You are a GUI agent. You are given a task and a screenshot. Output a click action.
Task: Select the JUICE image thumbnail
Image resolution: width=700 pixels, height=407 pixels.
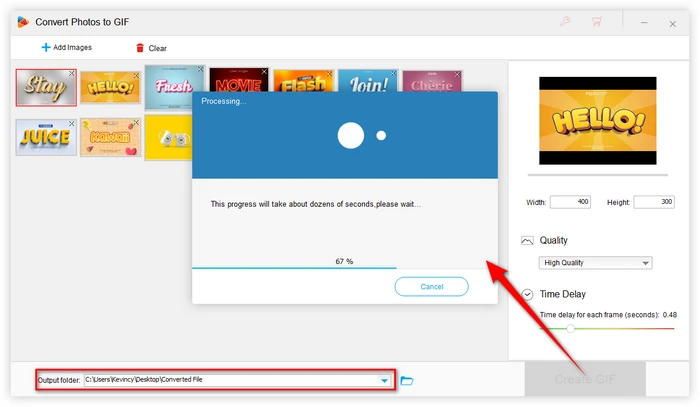(x=46, y=137)
